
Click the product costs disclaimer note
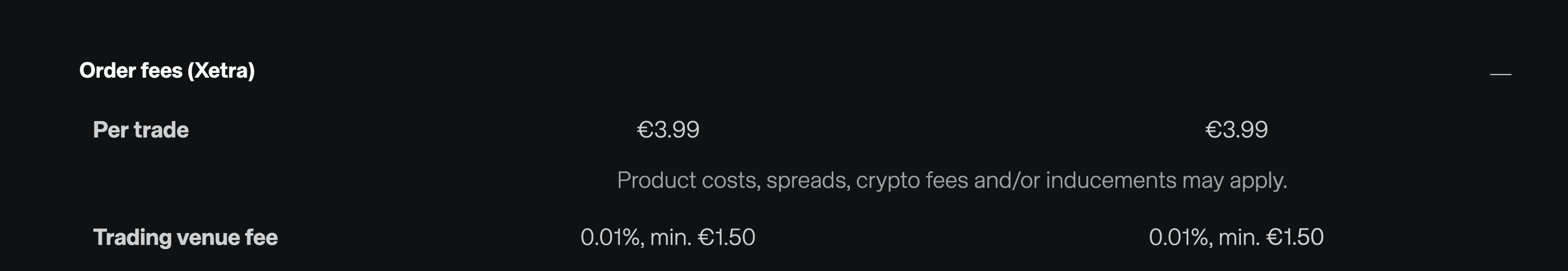point(952,180)
